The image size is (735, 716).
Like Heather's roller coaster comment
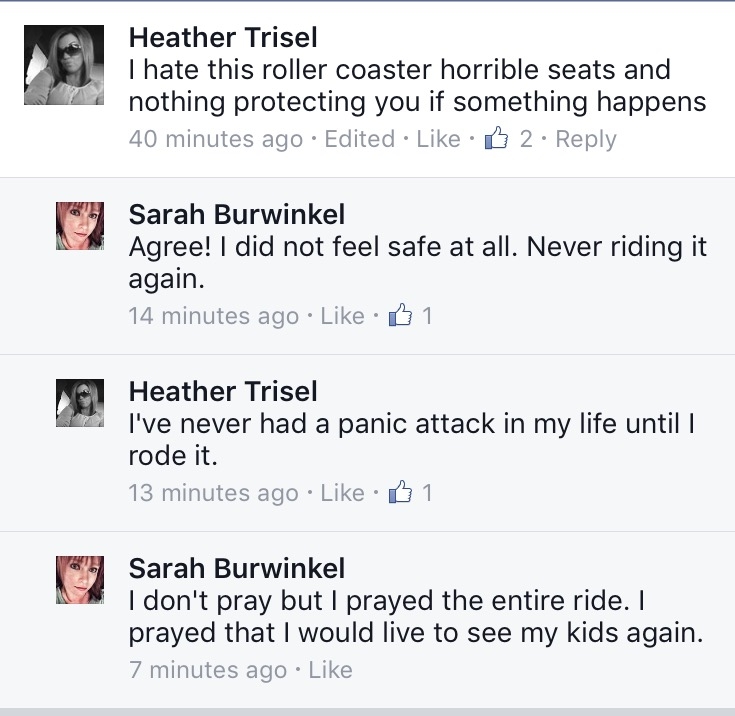click(x=438, y=139)
